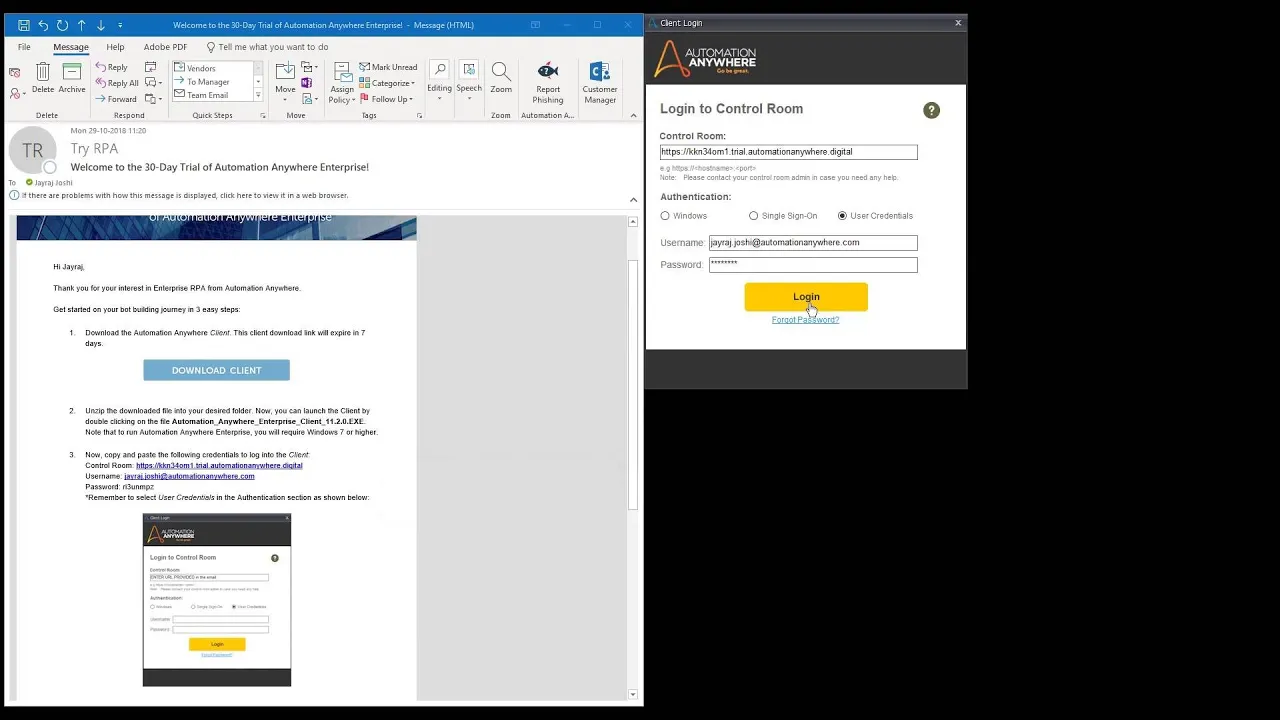Mark the message as unread
1280x720 pixels.
tap(388, 67)
